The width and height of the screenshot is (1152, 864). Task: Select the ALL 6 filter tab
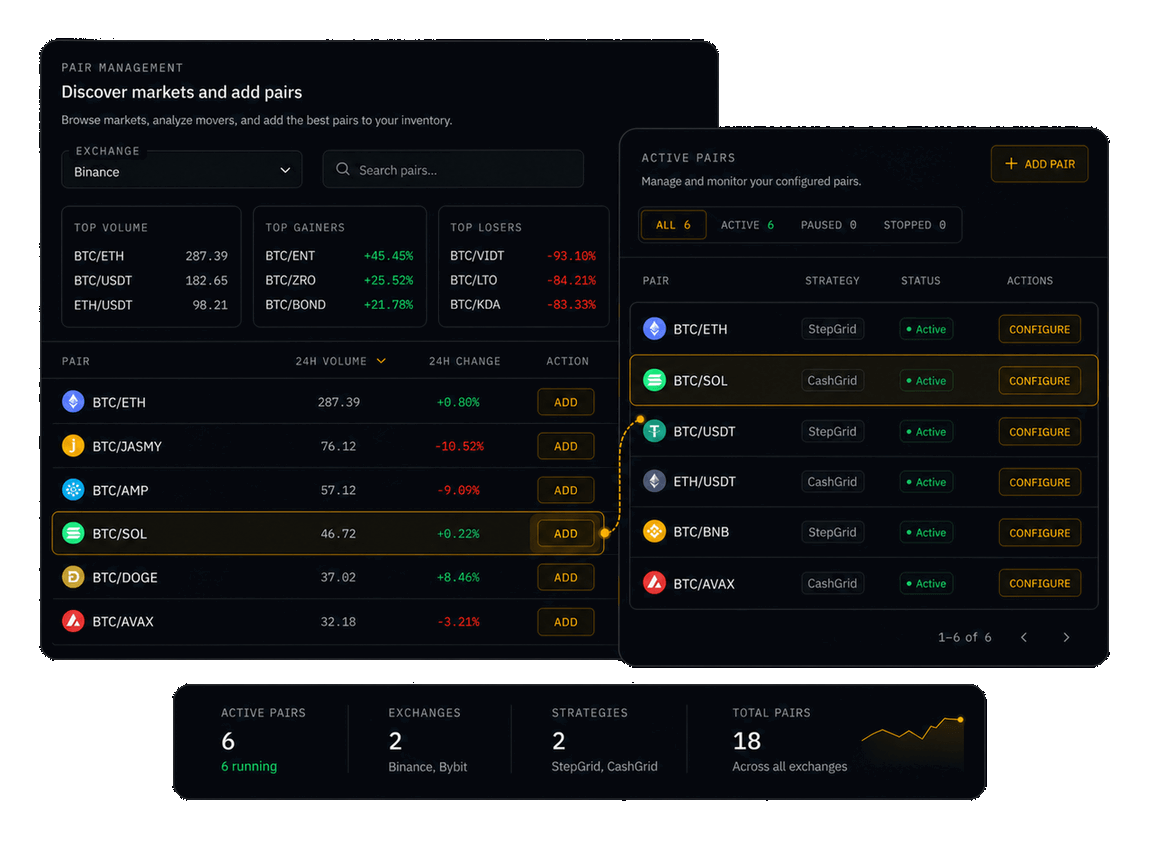(x=673, y=225)
